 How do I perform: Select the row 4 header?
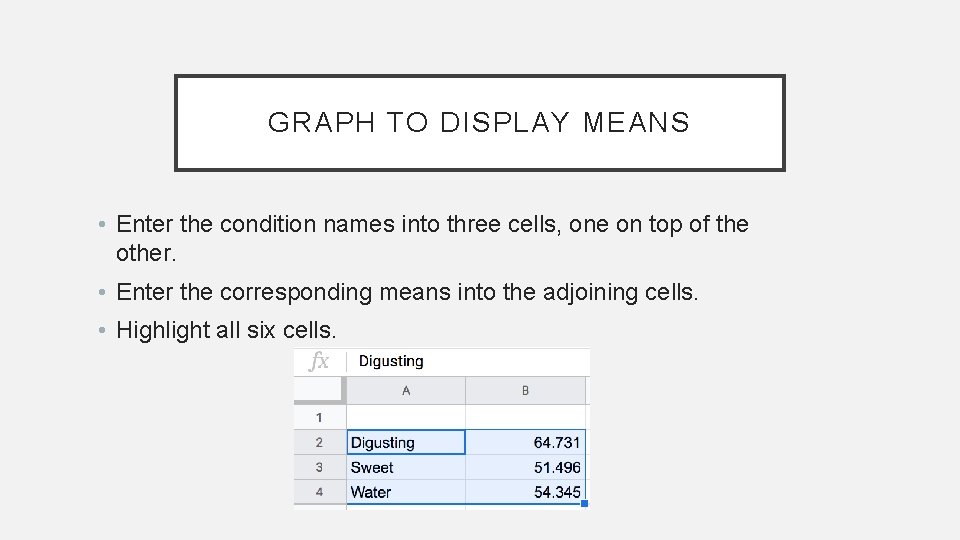click(319, 492)
